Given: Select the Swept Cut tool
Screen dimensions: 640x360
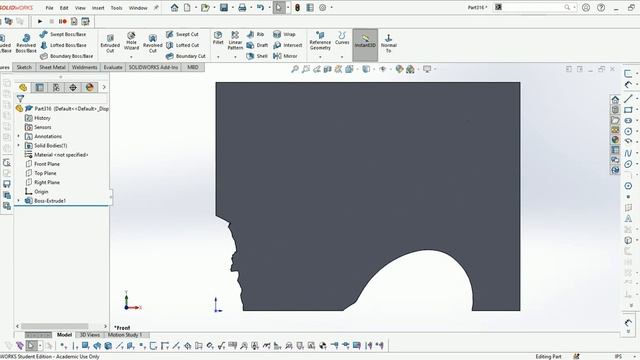Looking at the screenshot, I should point(182,34).
